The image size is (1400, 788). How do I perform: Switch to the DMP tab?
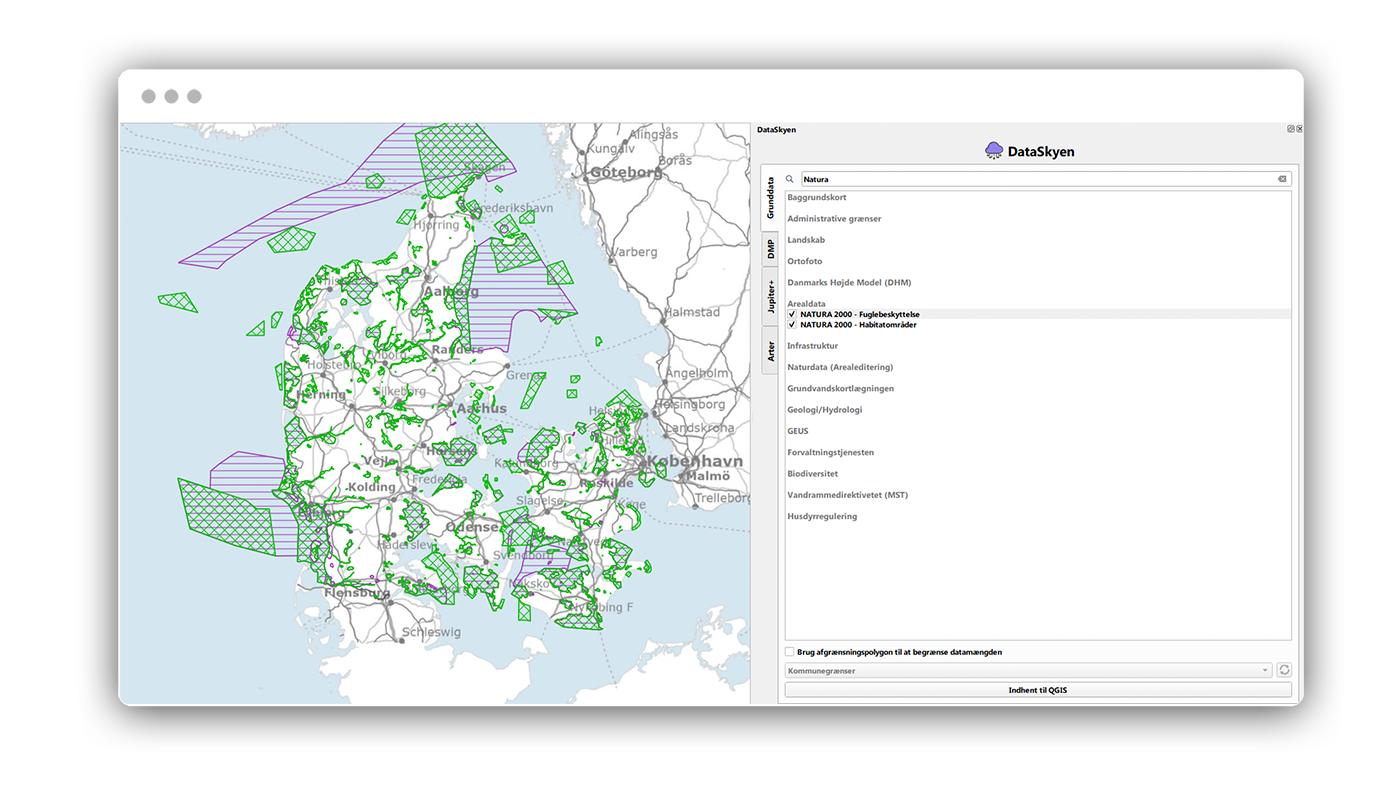click(770, 249)
